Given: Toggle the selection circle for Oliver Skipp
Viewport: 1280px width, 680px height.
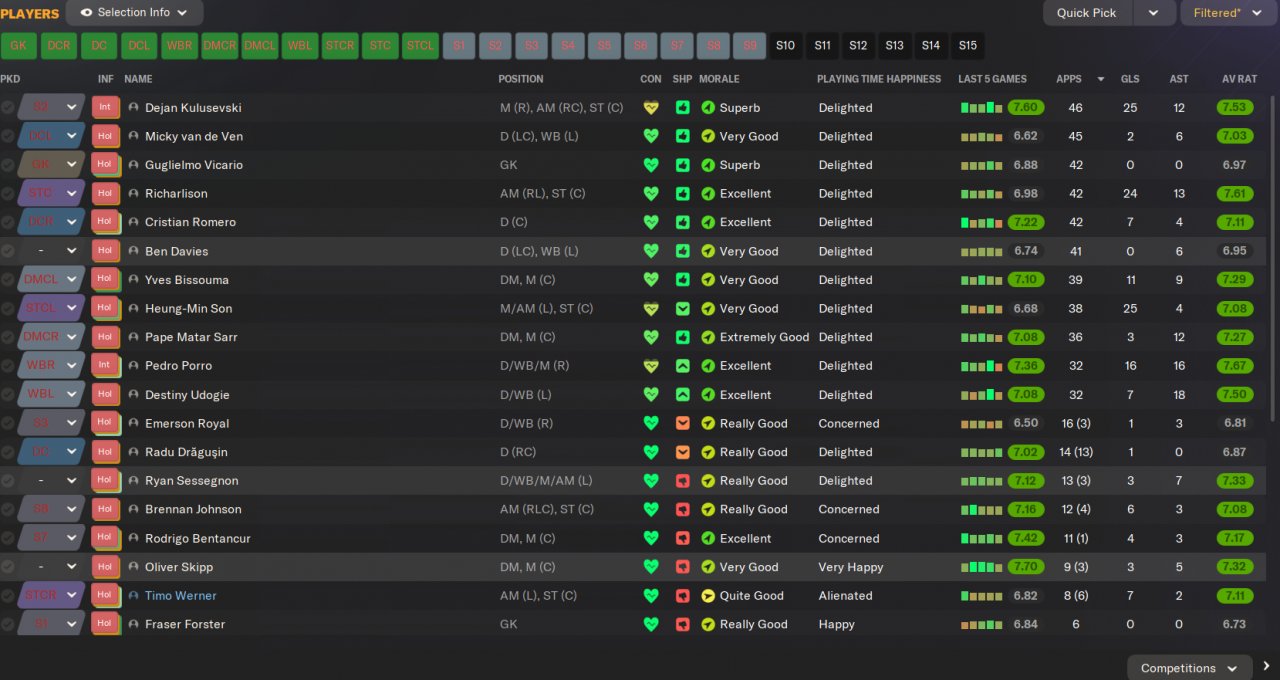Looking at the screenshot, I should (8, 567).
